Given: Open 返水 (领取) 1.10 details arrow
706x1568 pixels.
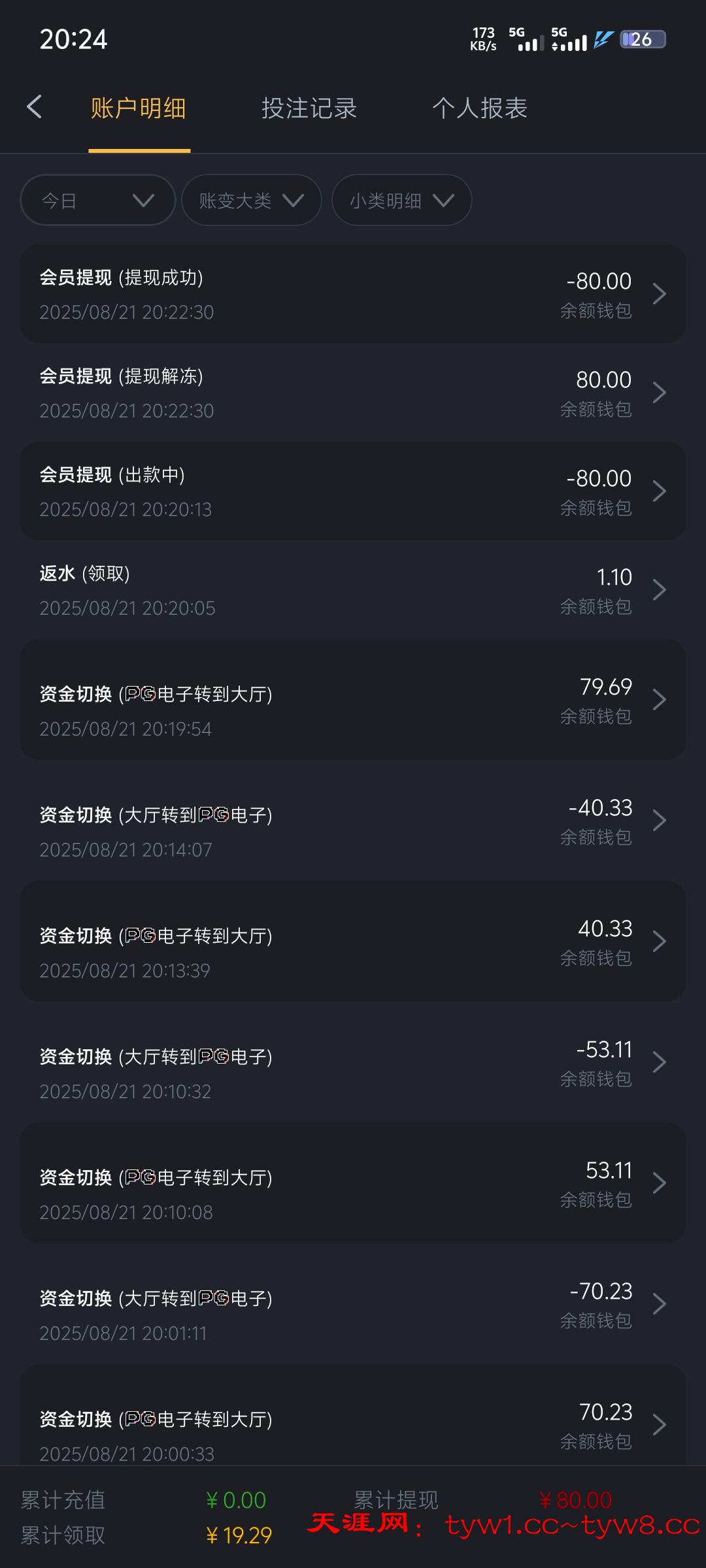Looking at the screenshot, I should click(659, 590).
